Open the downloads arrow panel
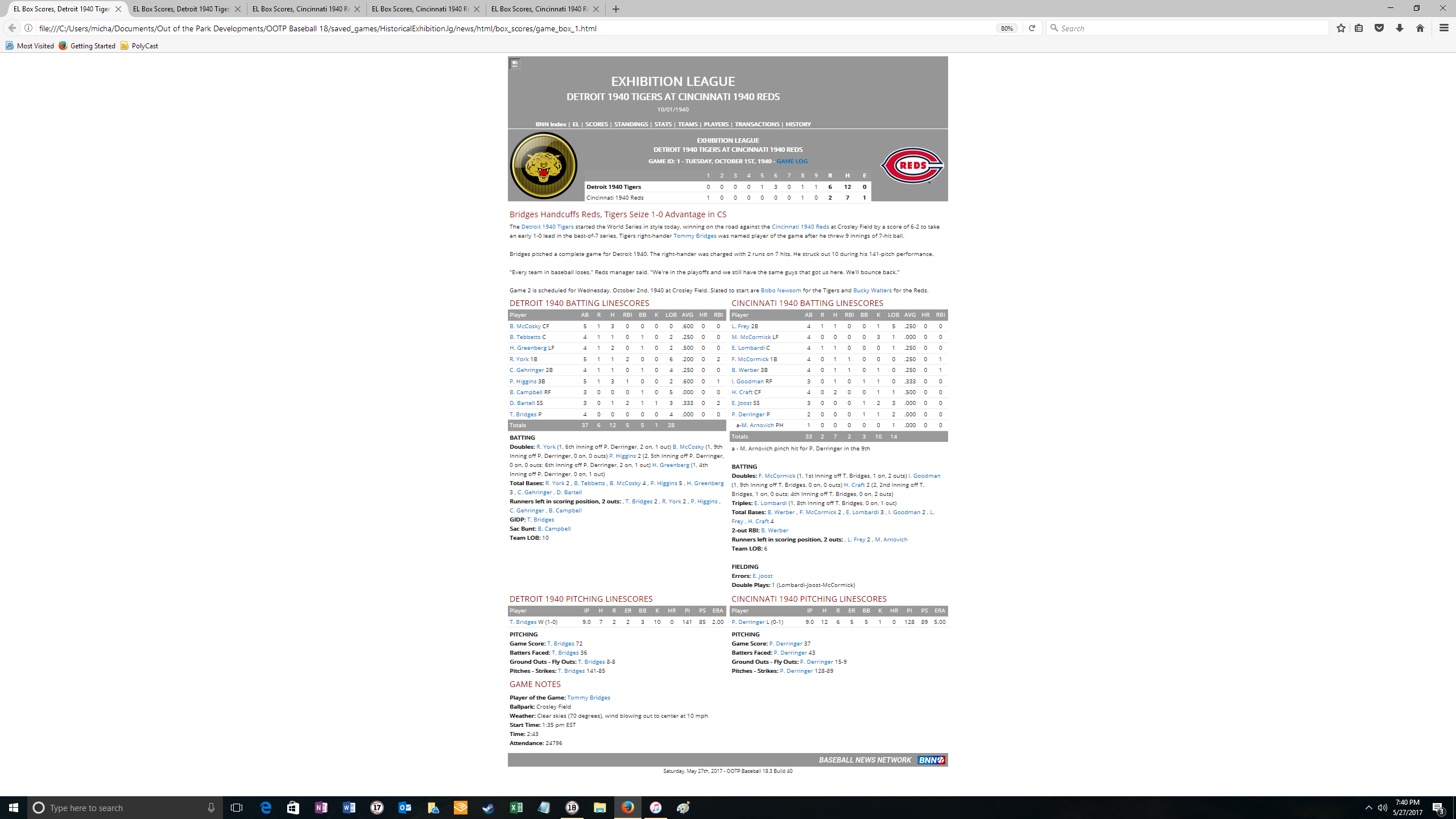The height and width of the screenshot is (819, 1456). click(1400, 28)
